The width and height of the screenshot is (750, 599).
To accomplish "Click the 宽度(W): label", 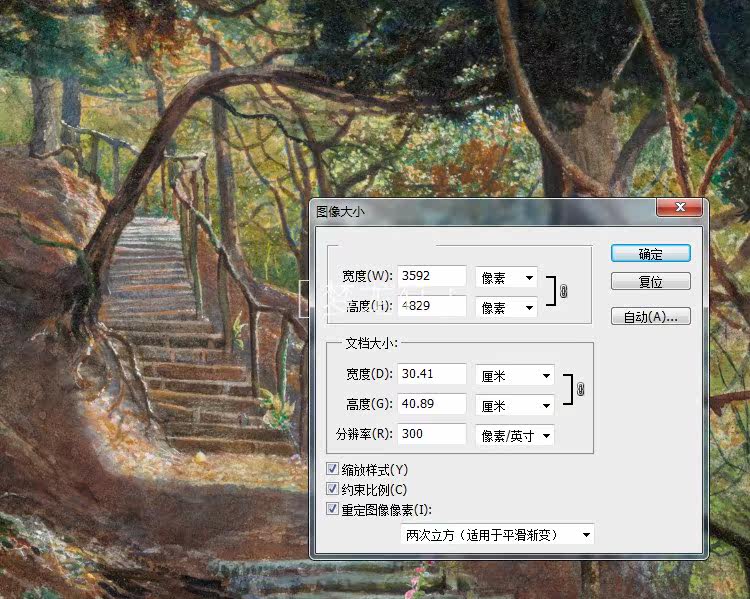I will 367,276.
